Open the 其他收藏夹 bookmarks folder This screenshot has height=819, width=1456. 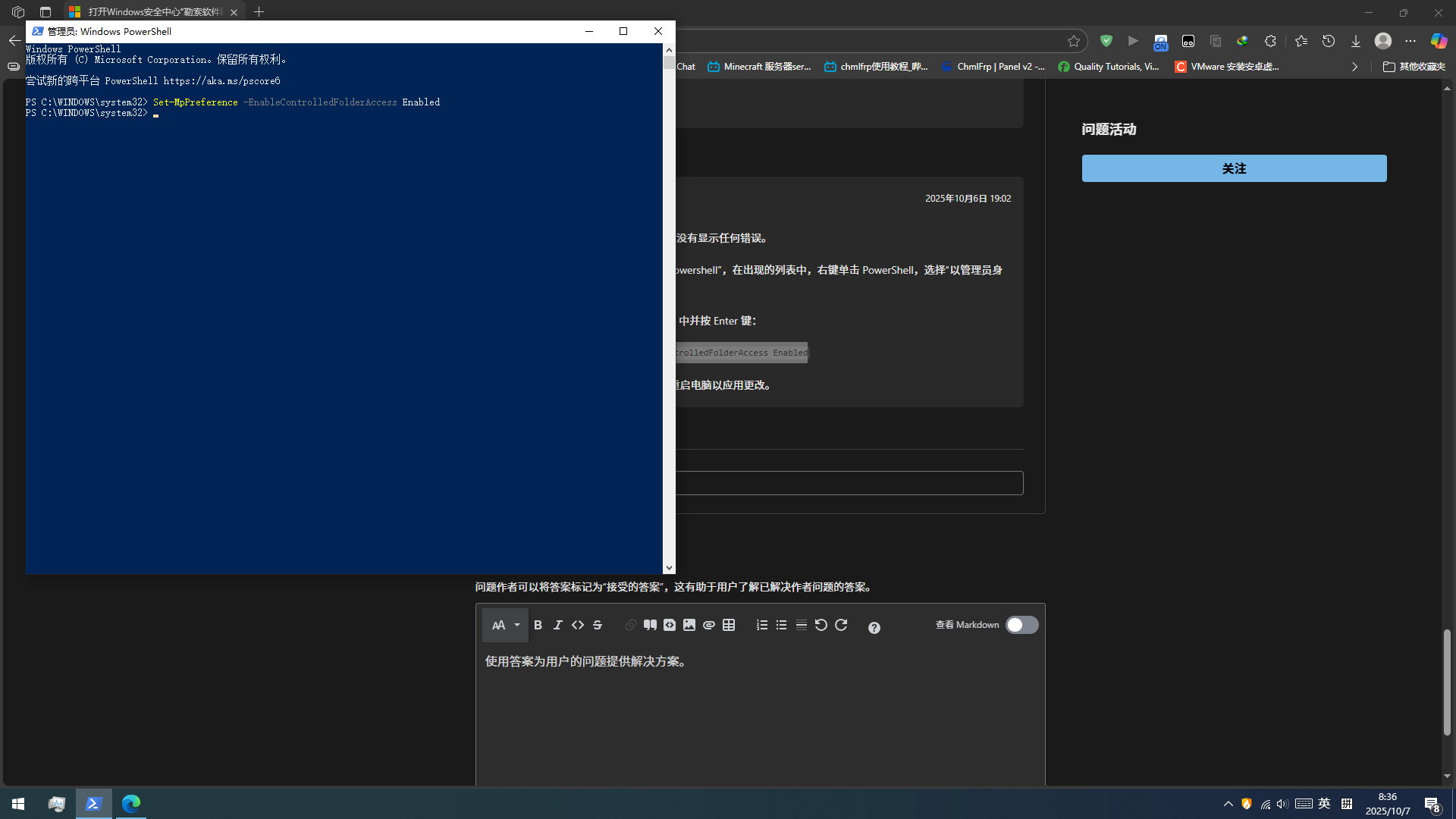coord(1414,67)
